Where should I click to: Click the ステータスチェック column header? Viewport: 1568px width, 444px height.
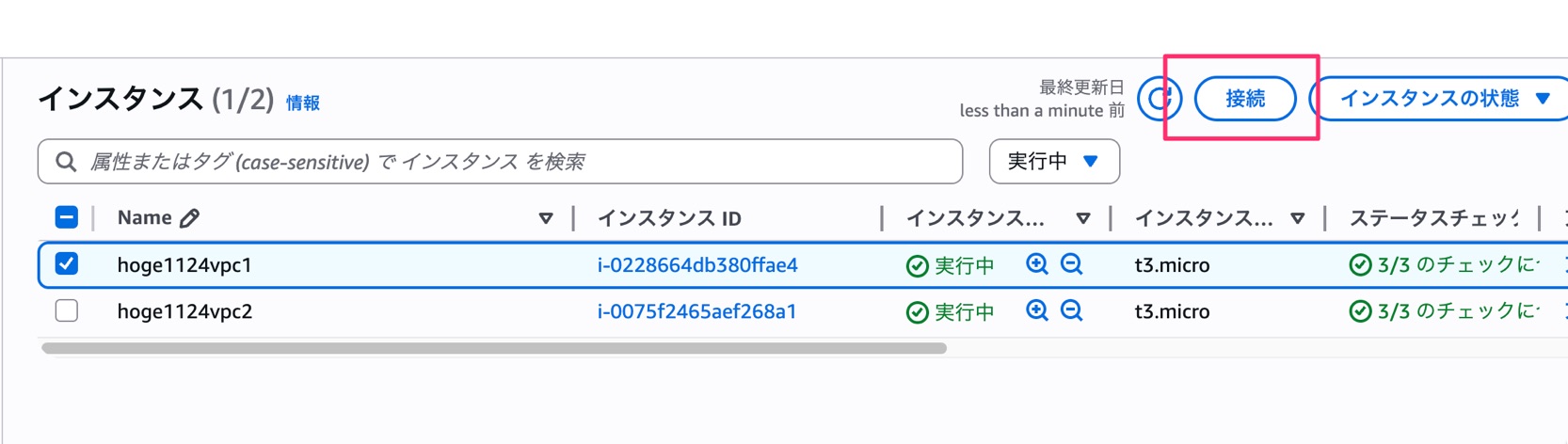1432,218
